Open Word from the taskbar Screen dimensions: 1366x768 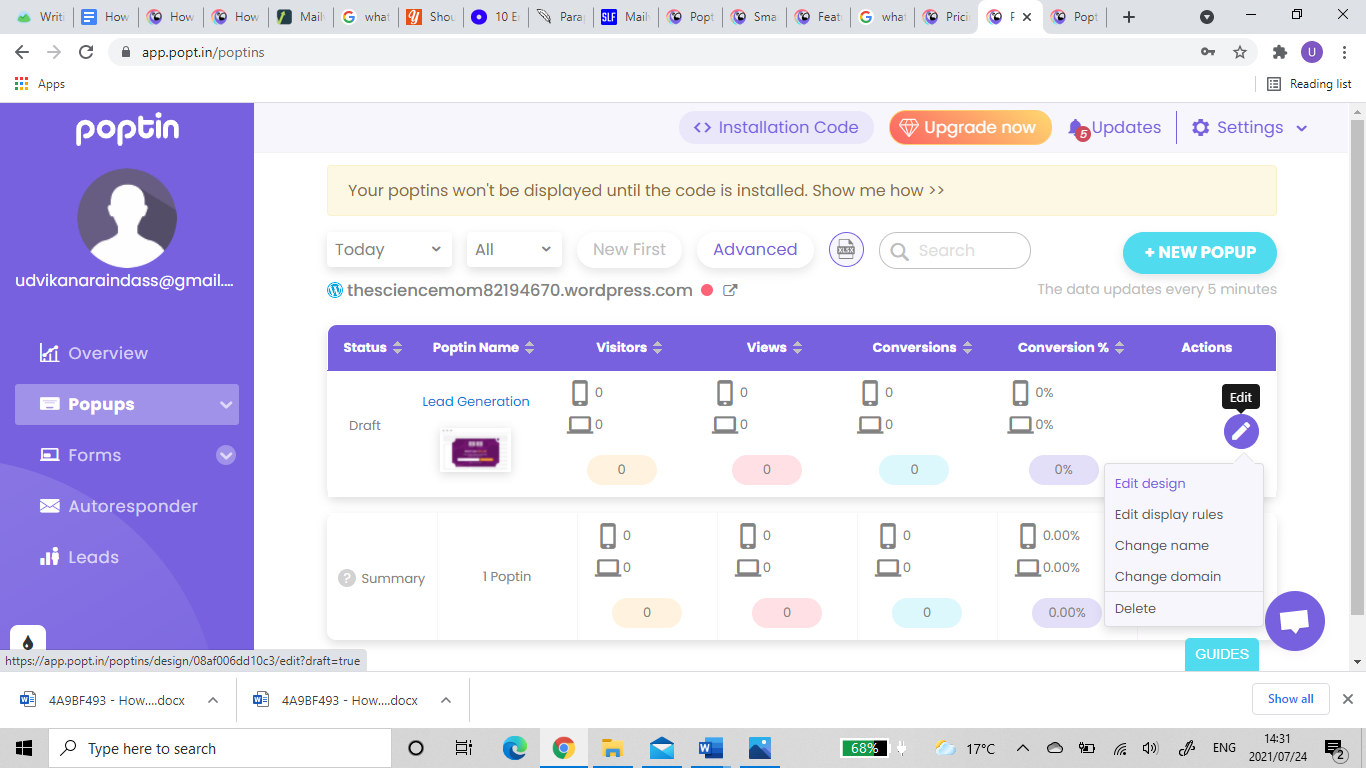click(x=710, y=748)
